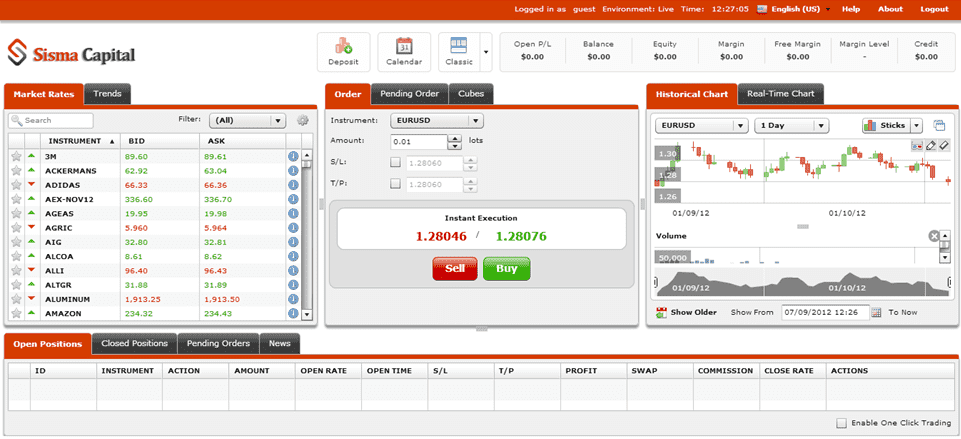Enable T/P checkbox
This screenshot has width=961, height=439.
[x=395, y=183]
